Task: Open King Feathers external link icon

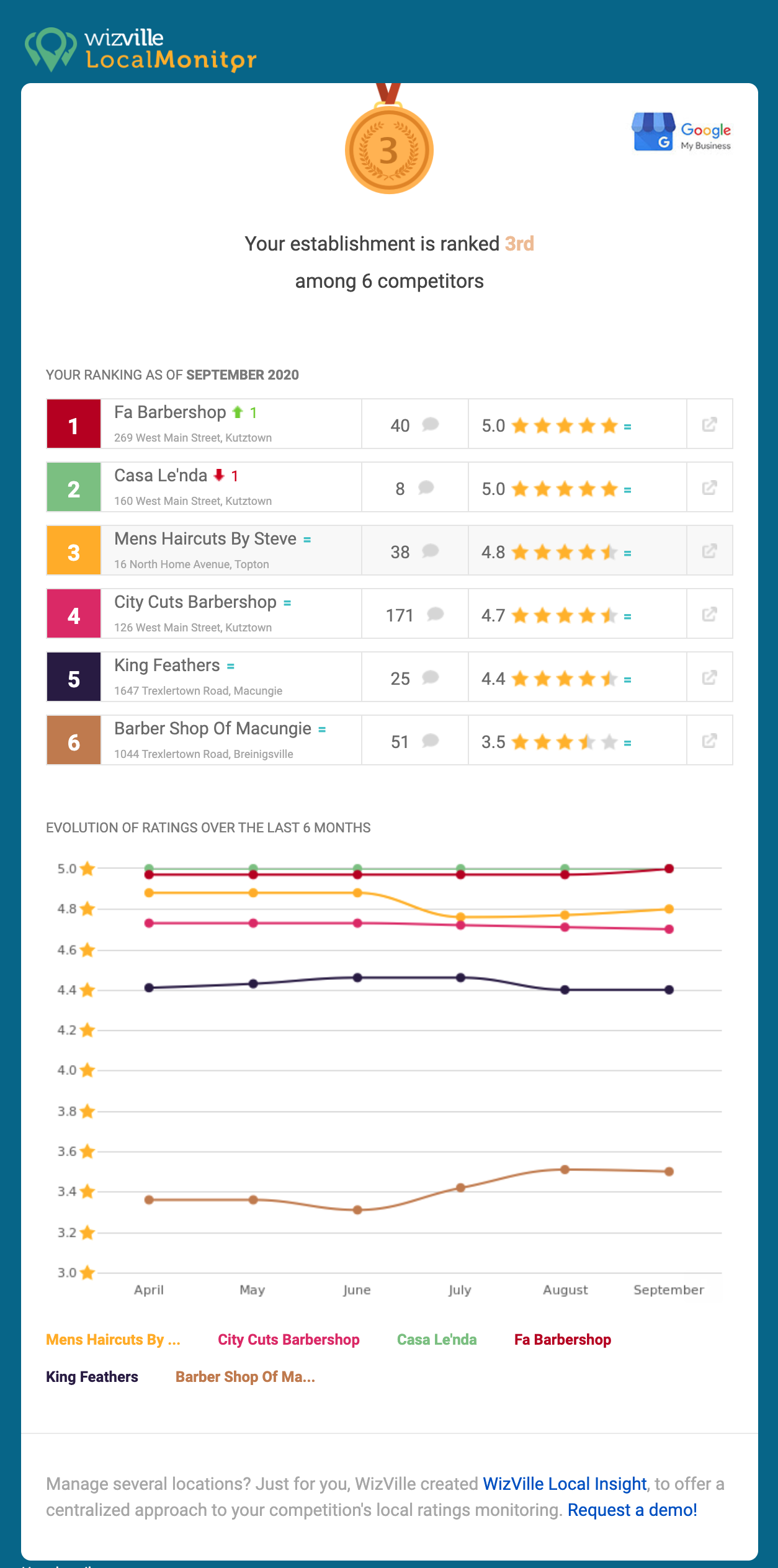Action: coord(709,678)
